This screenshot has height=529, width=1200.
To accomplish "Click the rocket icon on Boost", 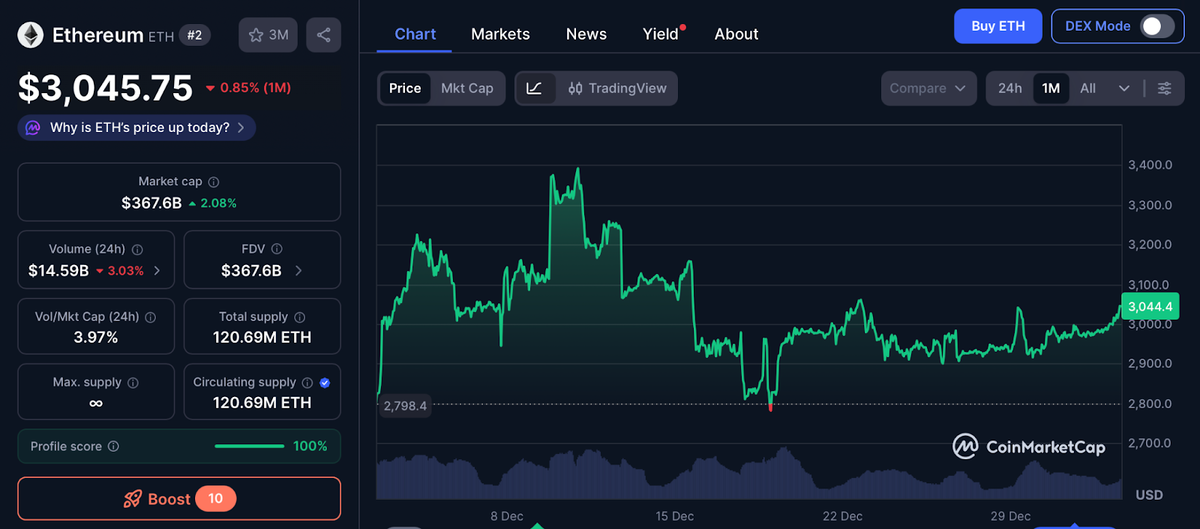I will [131, 498].
